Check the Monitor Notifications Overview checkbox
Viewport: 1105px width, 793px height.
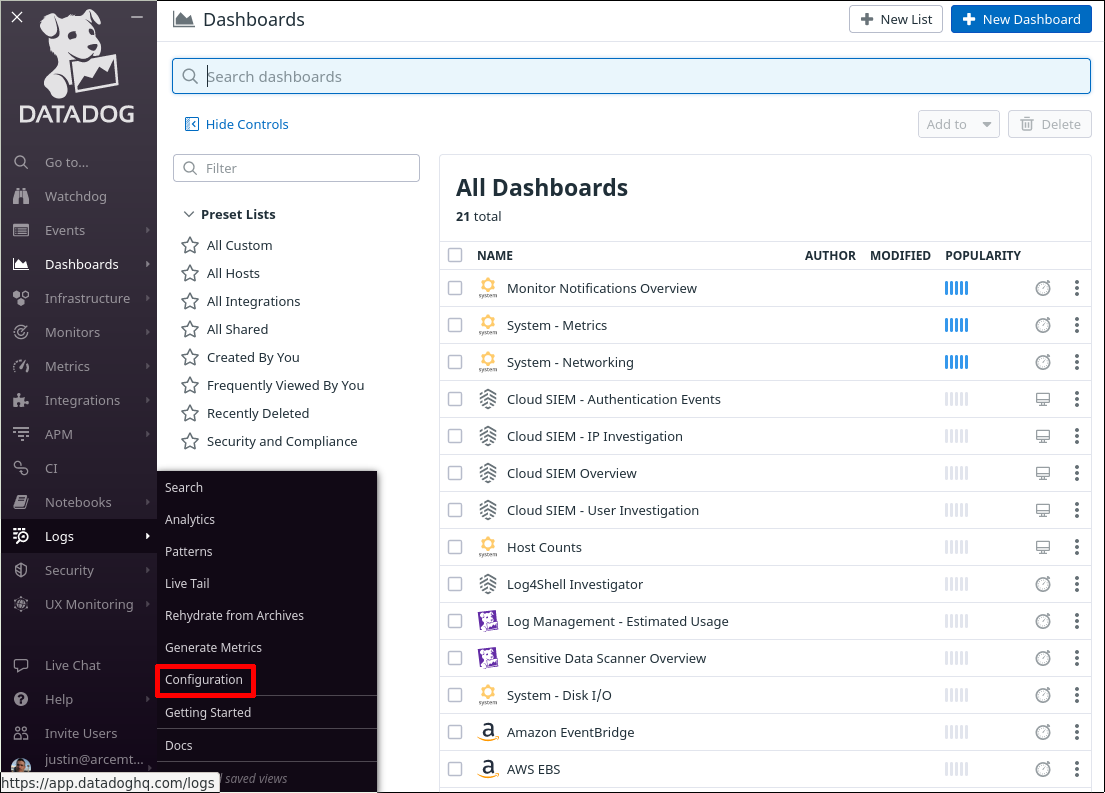[455, 288]
